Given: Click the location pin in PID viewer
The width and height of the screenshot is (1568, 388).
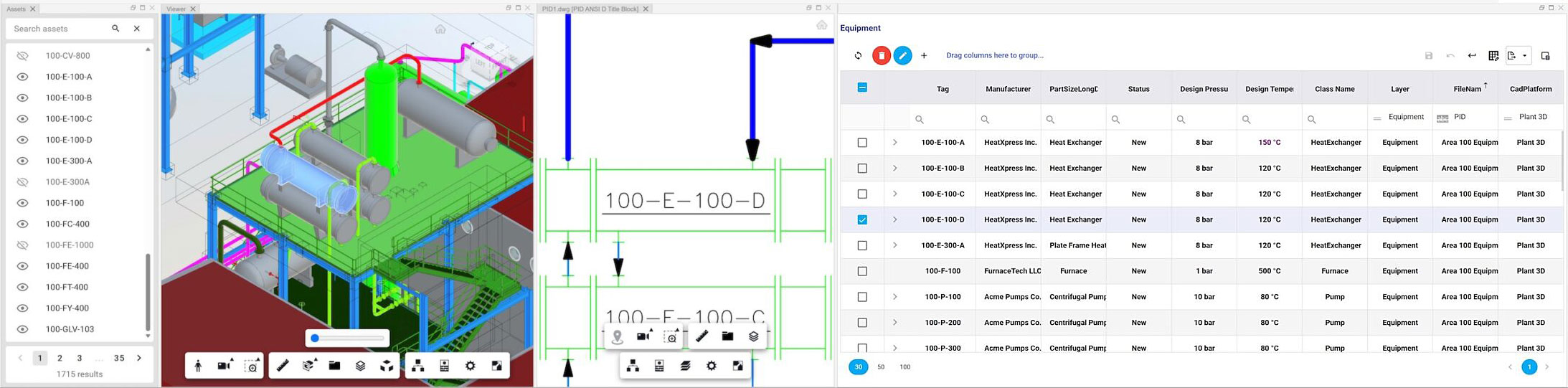Looking at the screenshot, I should [617, 336].
